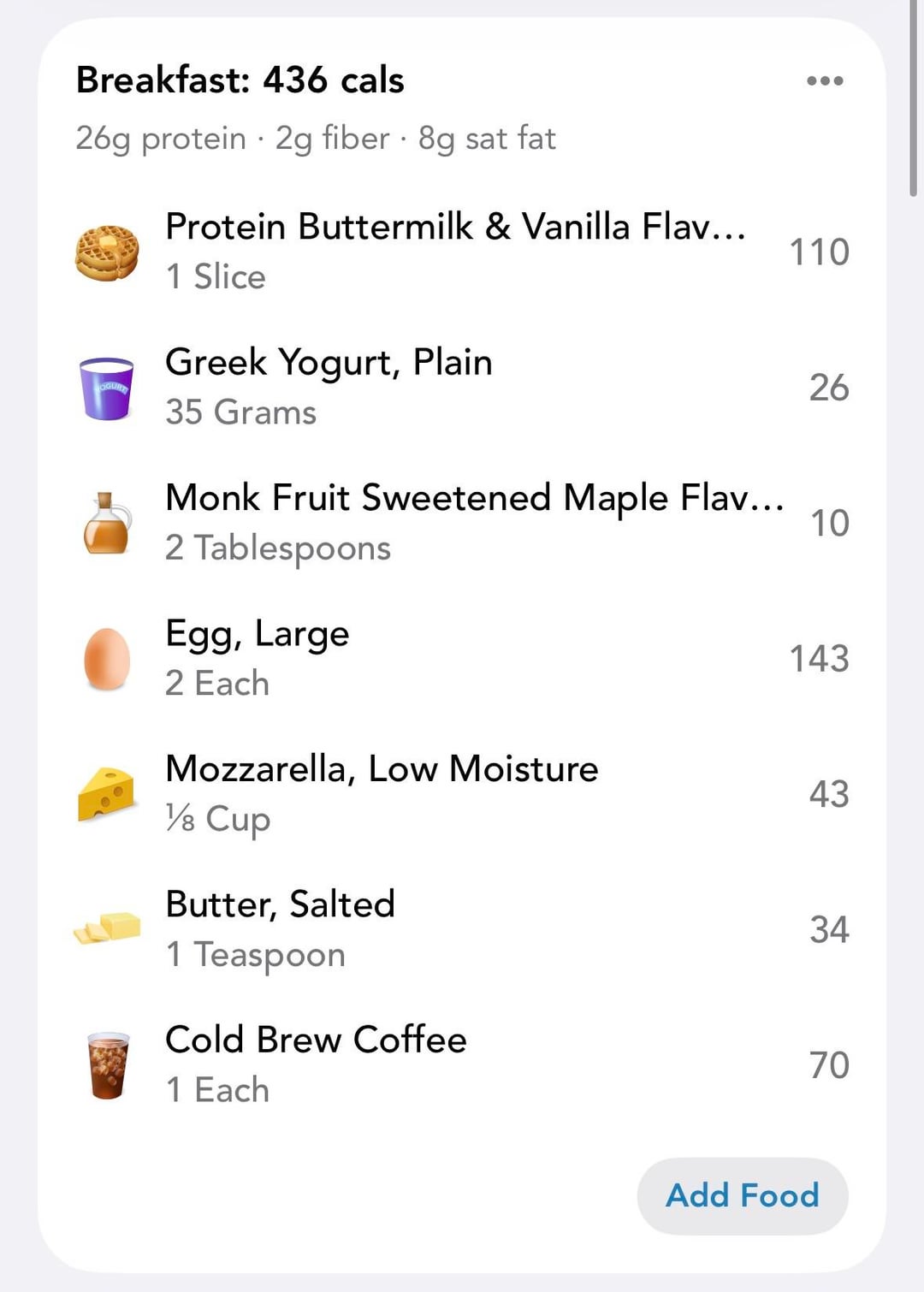The image size is (924, 1292).
Task: Tap the egg icon
Action: tap(107, 659)
